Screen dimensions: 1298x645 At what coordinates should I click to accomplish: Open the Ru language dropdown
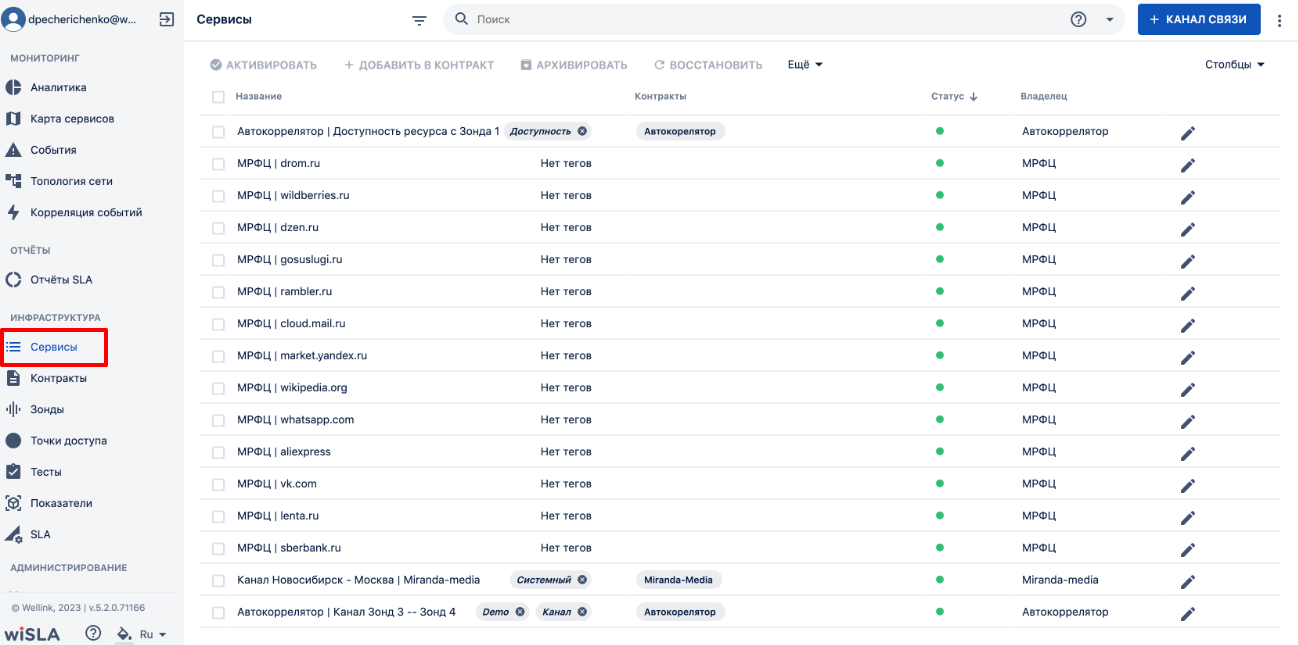point(153,634)
